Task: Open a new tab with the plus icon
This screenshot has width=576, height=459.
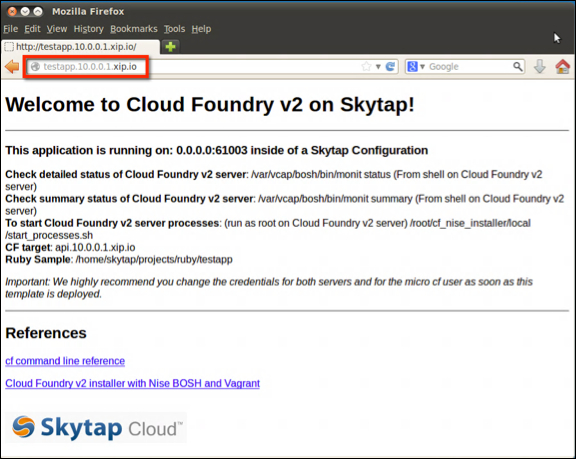Action: tap(170, 47)
